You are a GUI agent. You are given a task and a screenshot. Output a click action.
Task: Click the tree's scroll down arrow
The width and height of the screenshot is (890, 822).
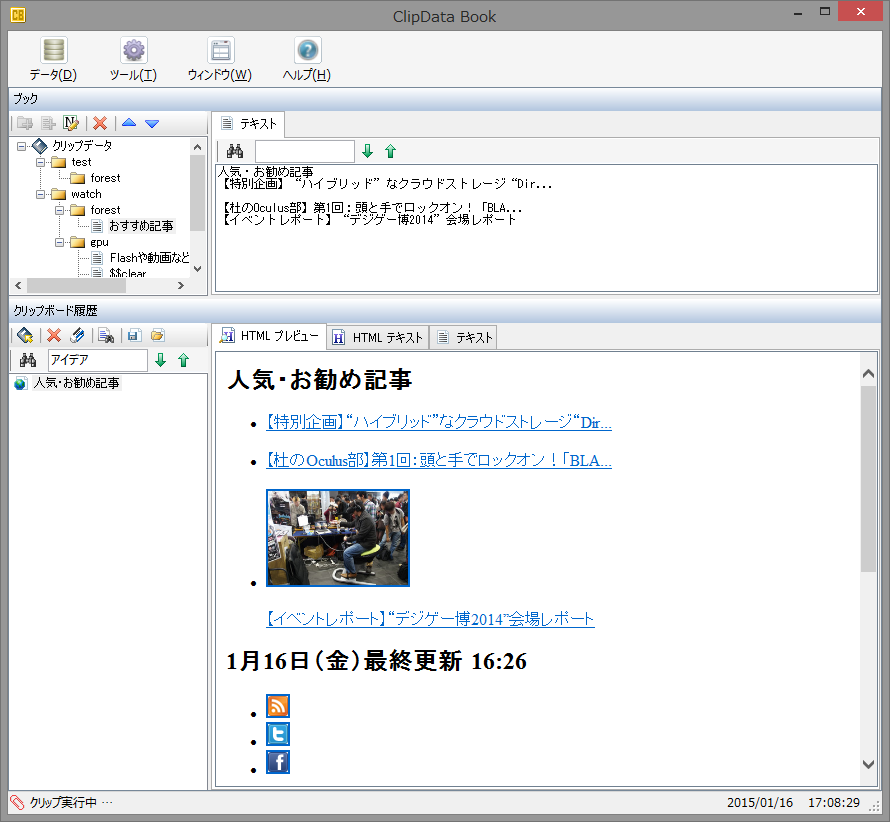pos(198,269)
